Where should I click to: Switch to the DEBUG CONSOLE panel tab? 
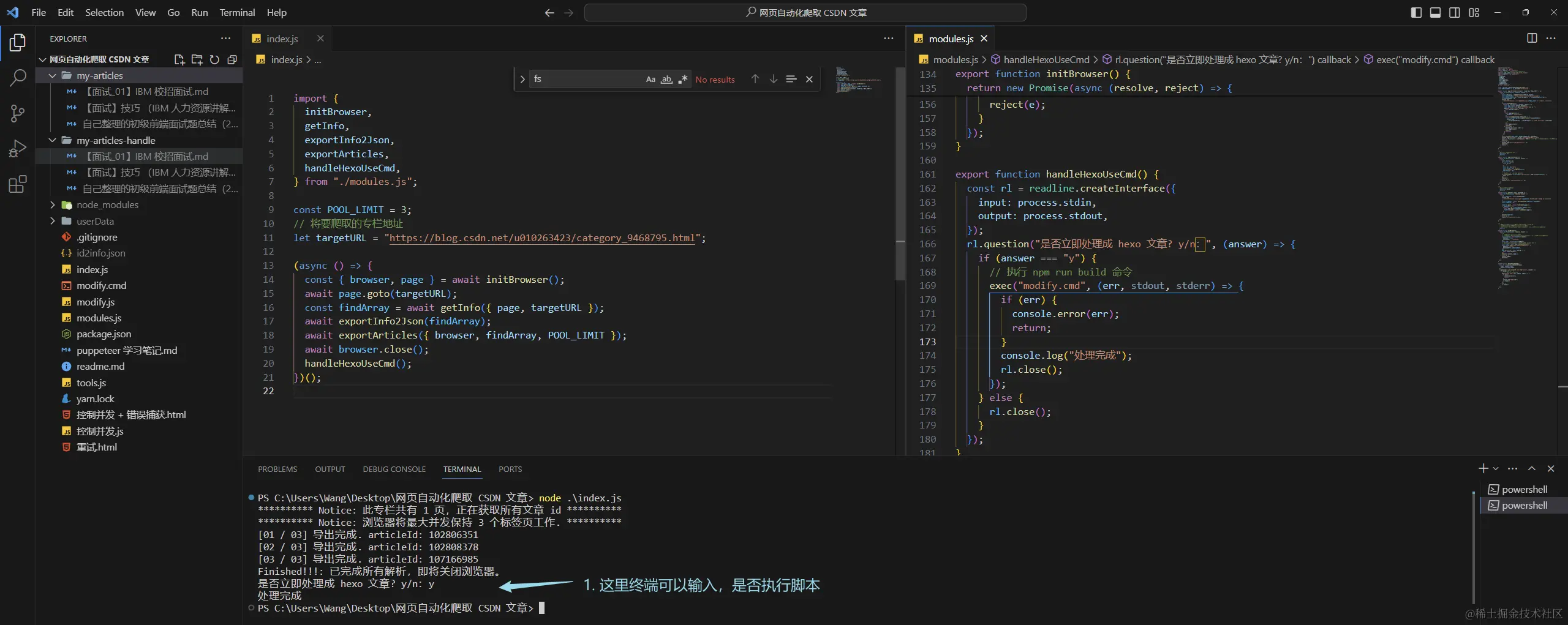coord(394,469)
